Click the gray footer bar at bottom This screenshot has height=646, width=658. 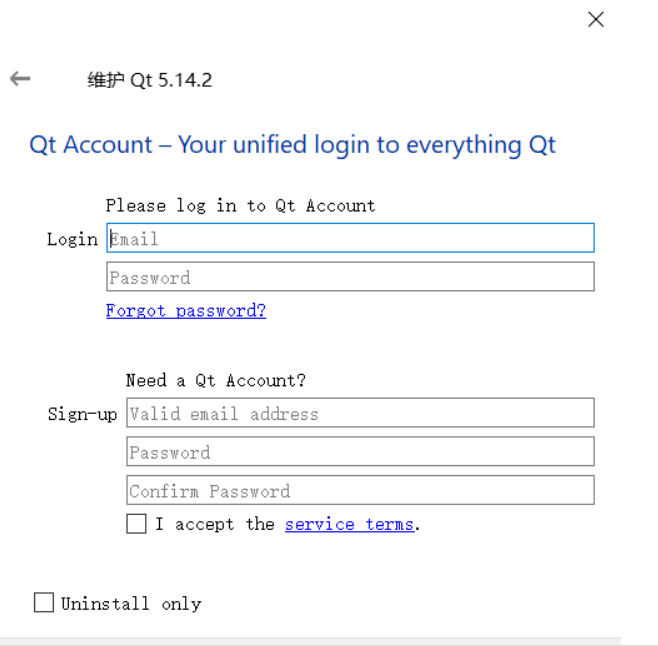coord(310,640)
